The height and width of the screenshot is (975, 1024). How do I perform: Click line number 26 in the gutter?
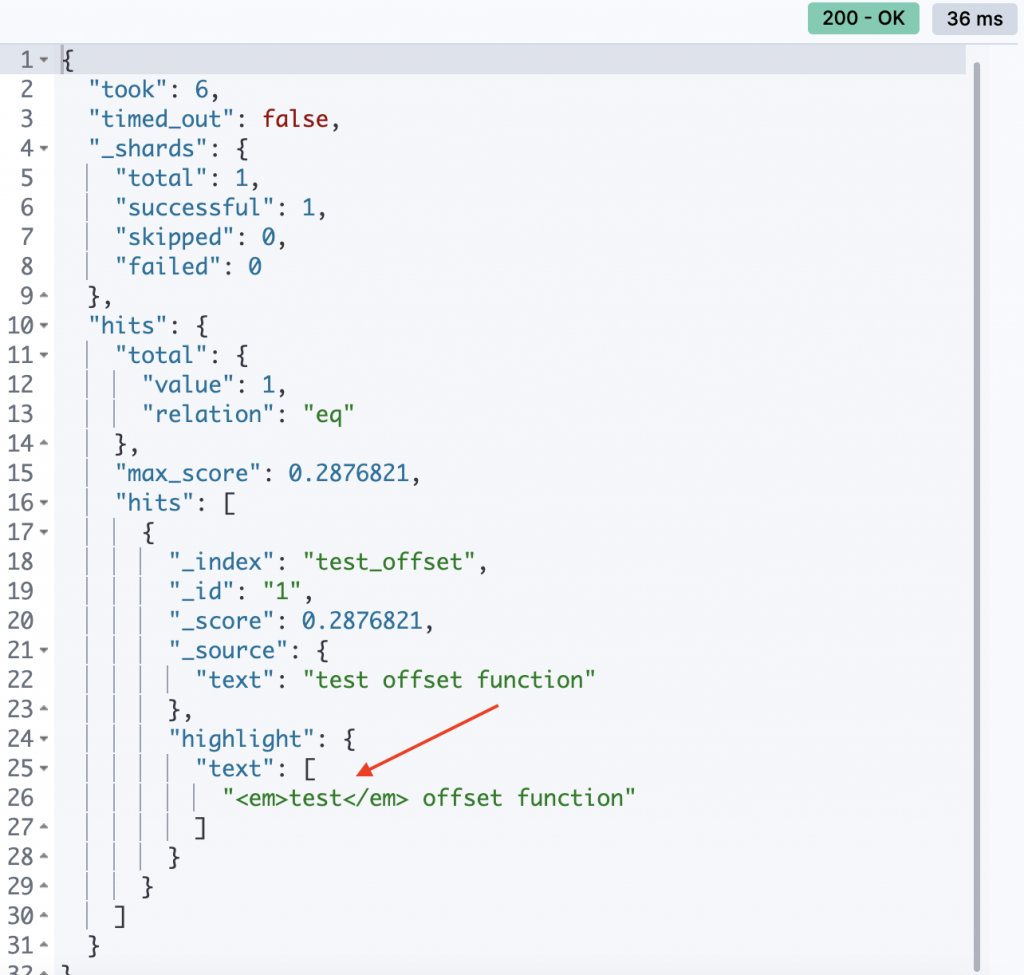pos(20,798)
